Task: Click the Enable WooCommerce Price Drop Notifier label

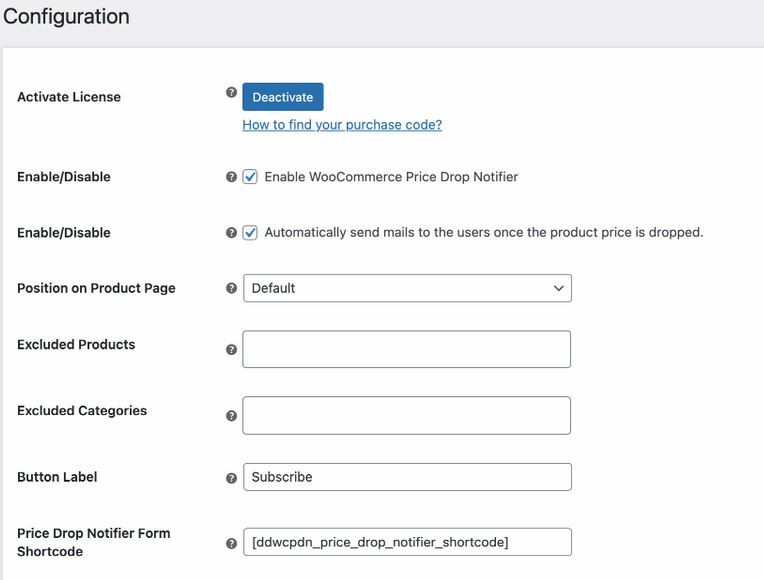Action: 391,177
